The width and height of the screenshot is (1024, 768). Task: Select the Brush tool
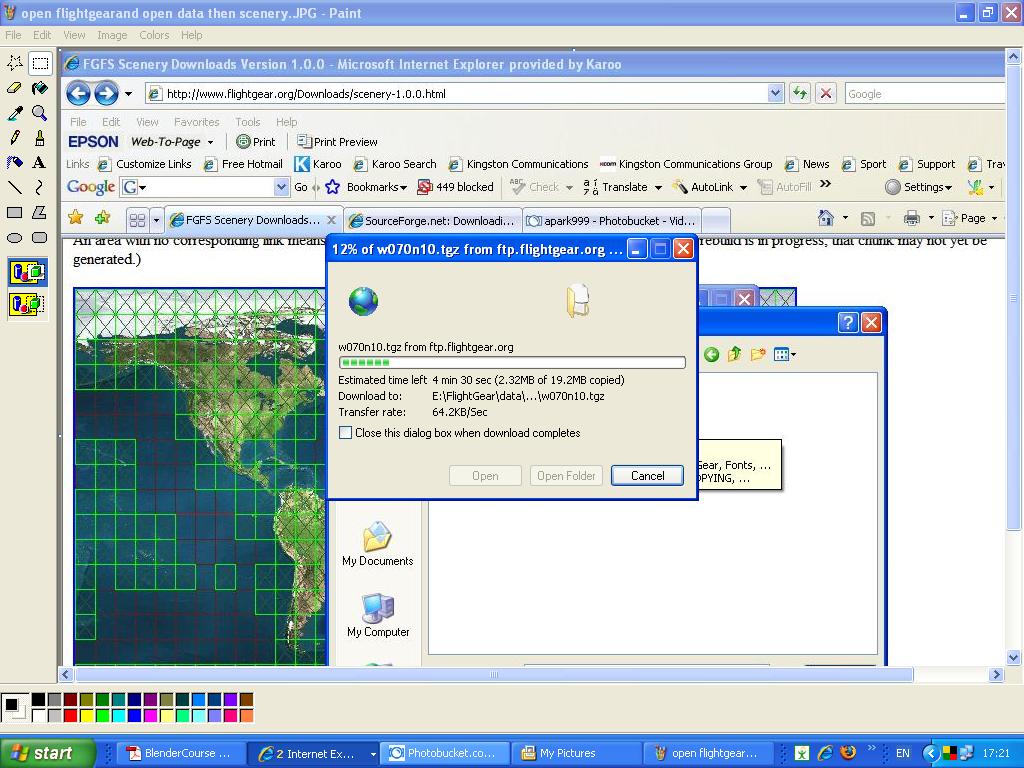click(40, 138)
